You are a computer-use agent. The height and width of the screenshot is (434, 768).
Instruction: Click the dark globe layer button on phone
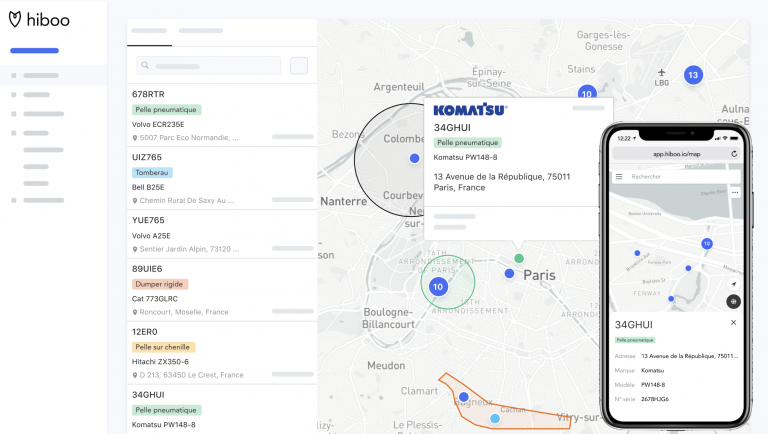(x=733, y=302)
